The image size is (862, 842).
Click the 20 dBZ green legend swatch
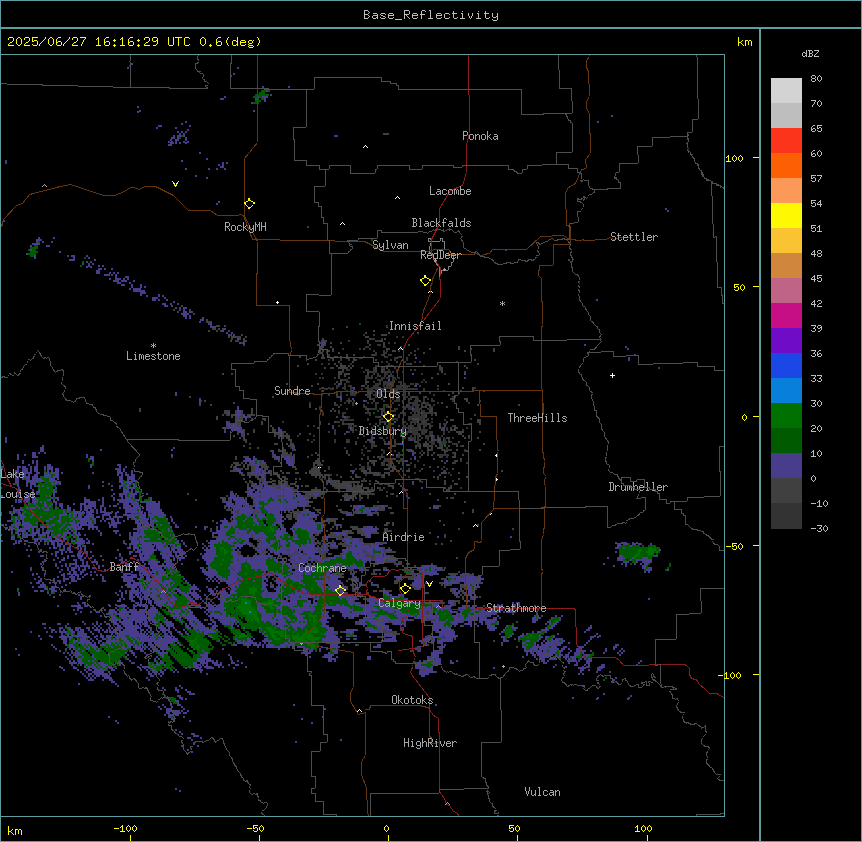coord(786,440)
